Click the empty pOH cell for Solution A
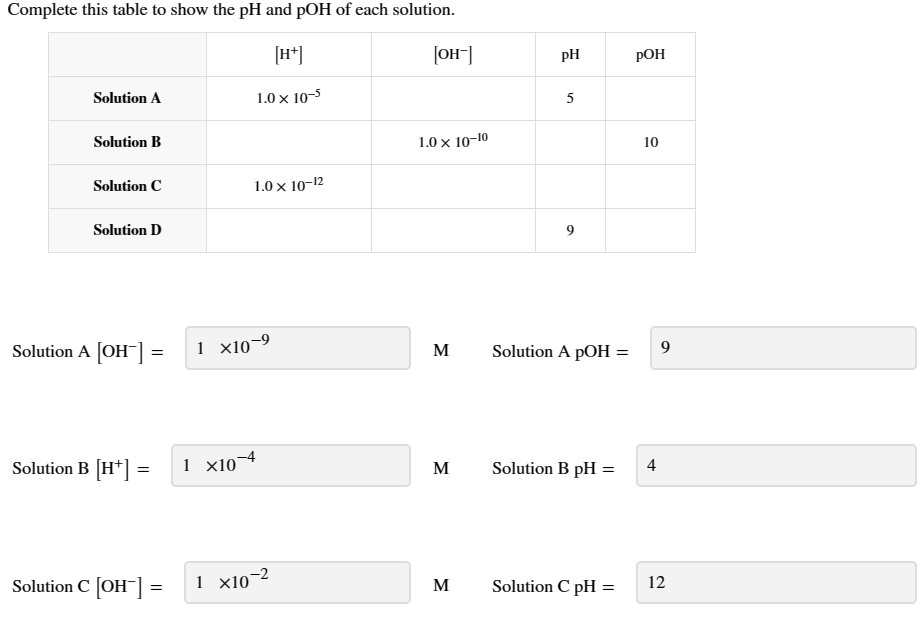Viewport: 921px width, 644px height. 652,98
